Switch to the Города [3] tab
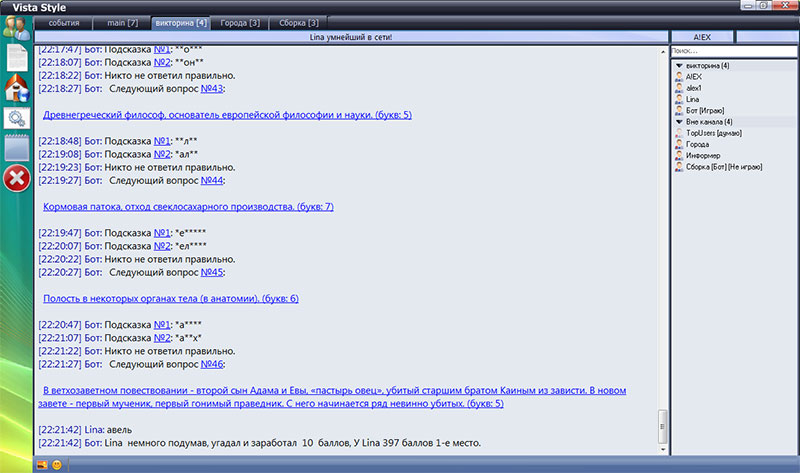The width and height of the screenshot is (800, 473). coord(240,23)
